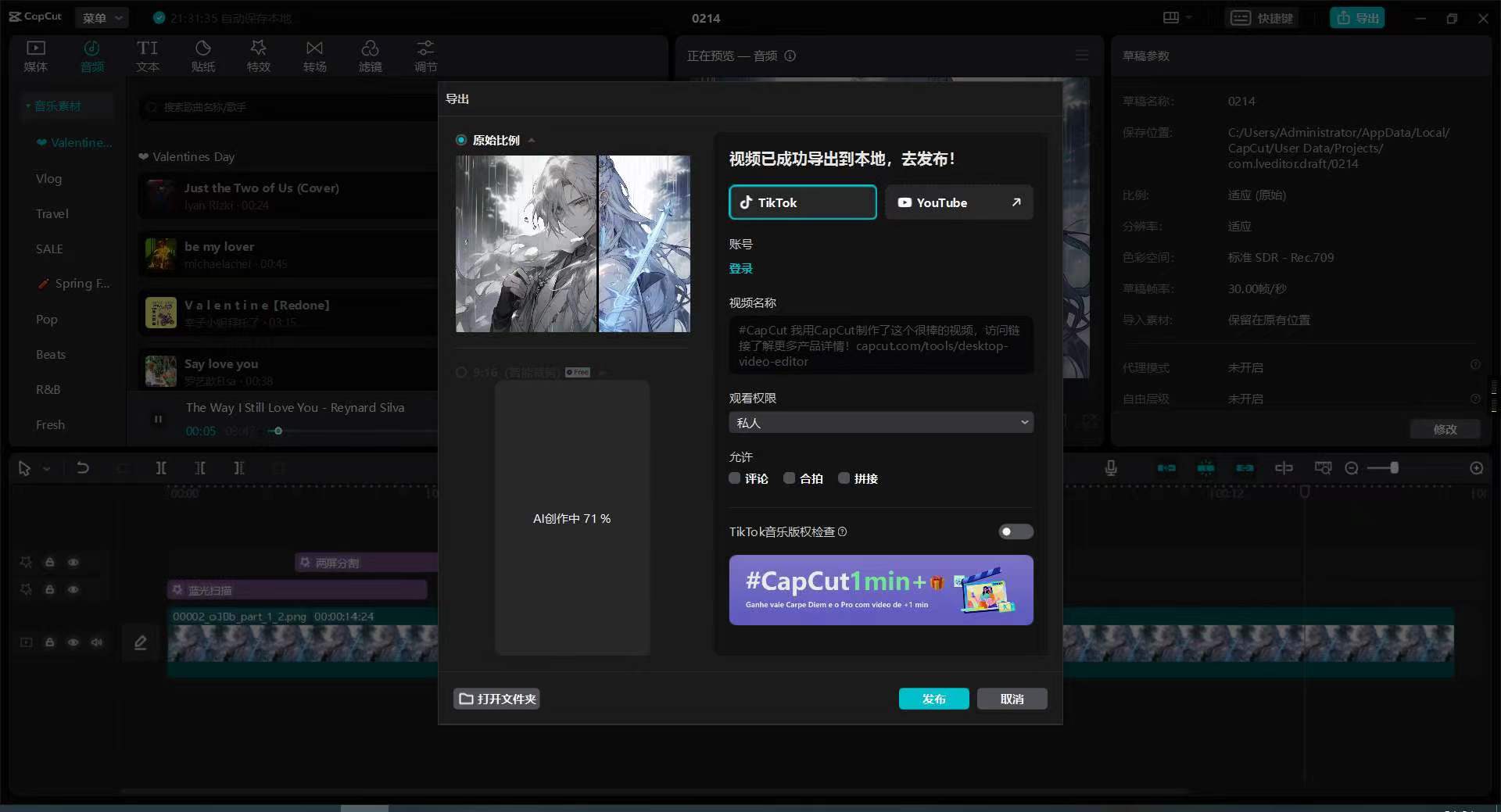Image resolution: width=1501 pixels, height=812 pixels.
Task: Open the 观看权限 私人 dropdown
Action: click(x=881, y=423)
